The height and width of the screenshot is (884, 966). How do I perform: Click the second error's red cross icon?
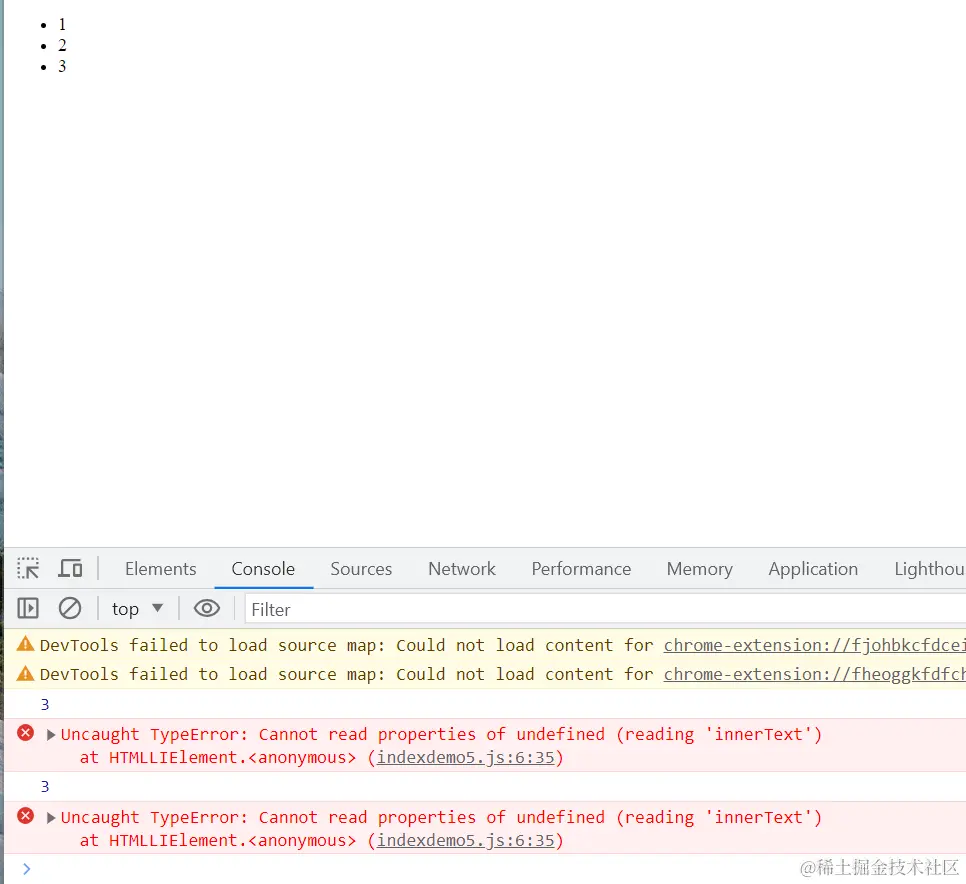pyautogui.click(x=25, y=816)
